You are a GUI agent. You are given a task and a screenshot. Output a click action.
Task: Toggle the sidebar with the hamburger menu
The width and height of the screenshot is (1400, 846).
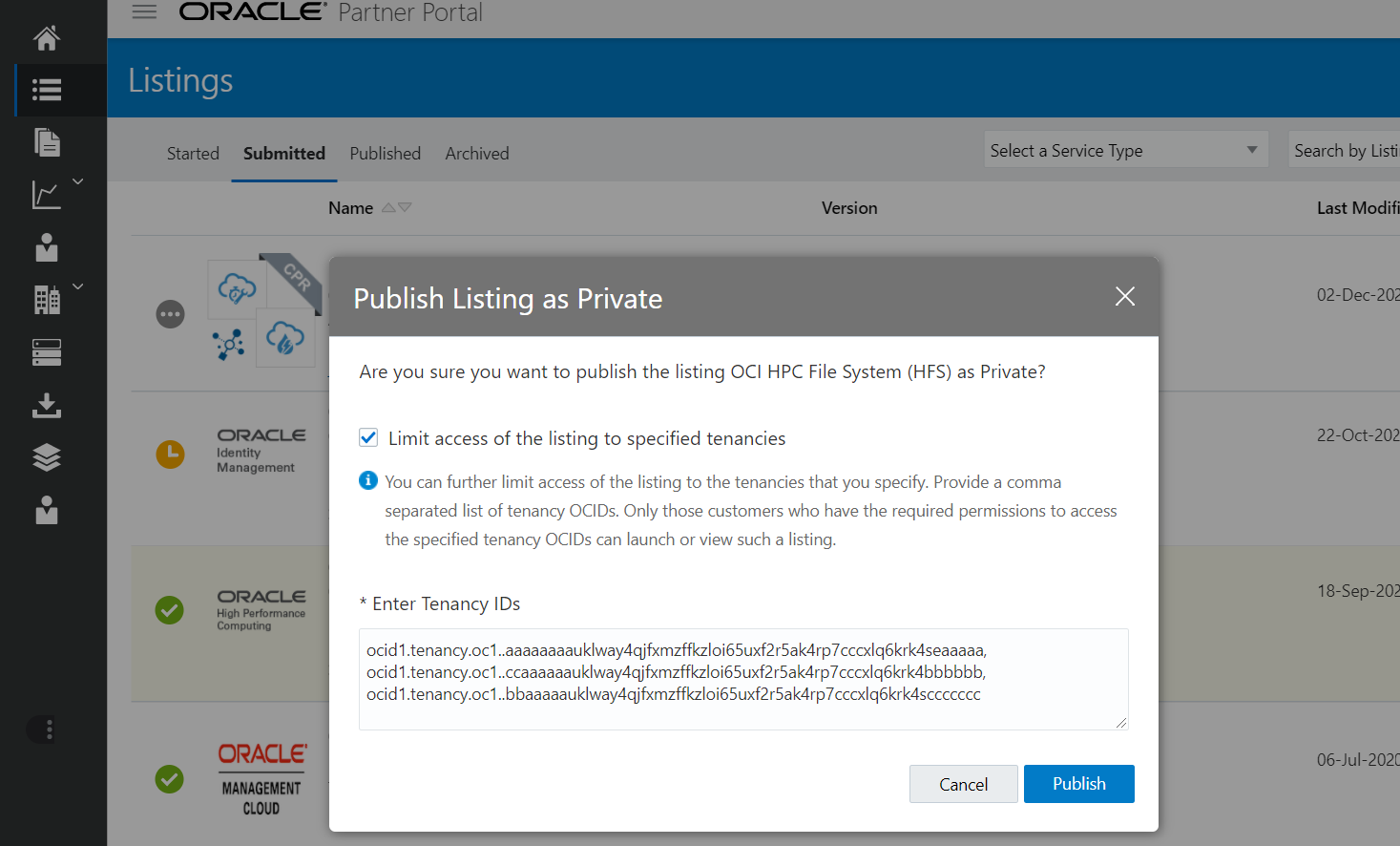pyautogui.click(x=144, y=12)
